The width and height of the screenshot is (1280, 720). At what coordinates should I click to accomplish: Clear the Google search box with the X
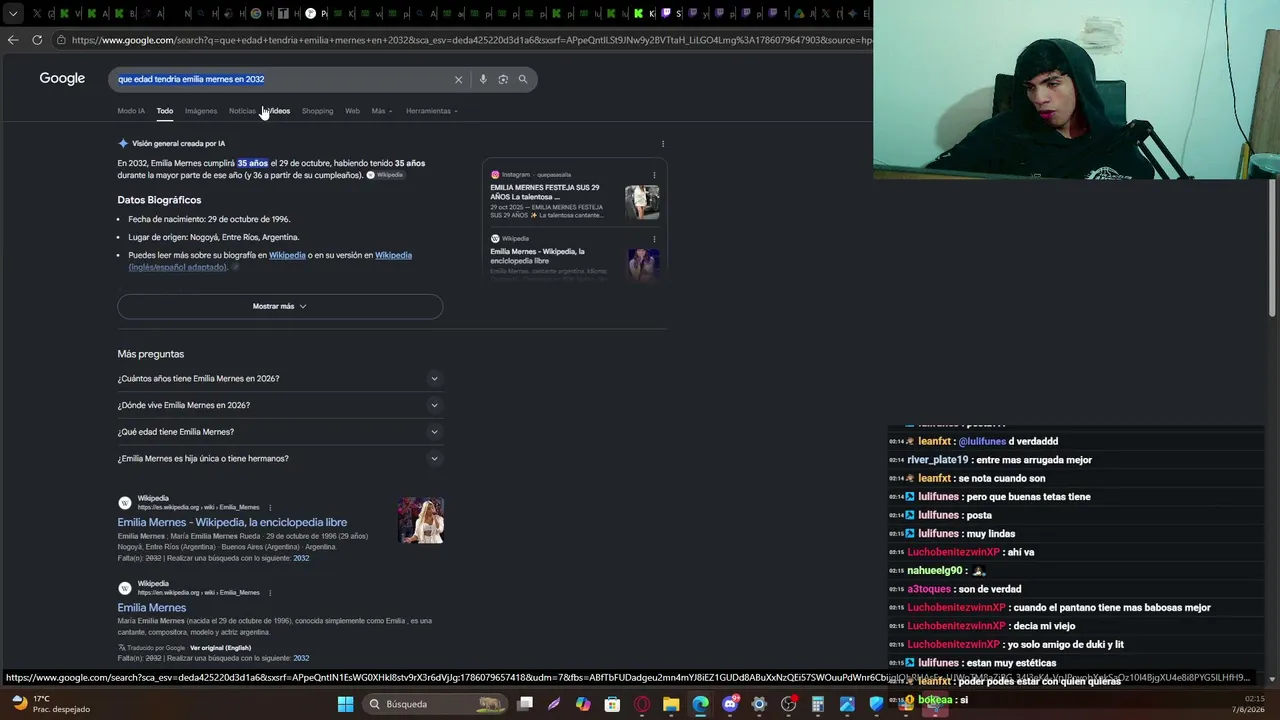point(458,79)
